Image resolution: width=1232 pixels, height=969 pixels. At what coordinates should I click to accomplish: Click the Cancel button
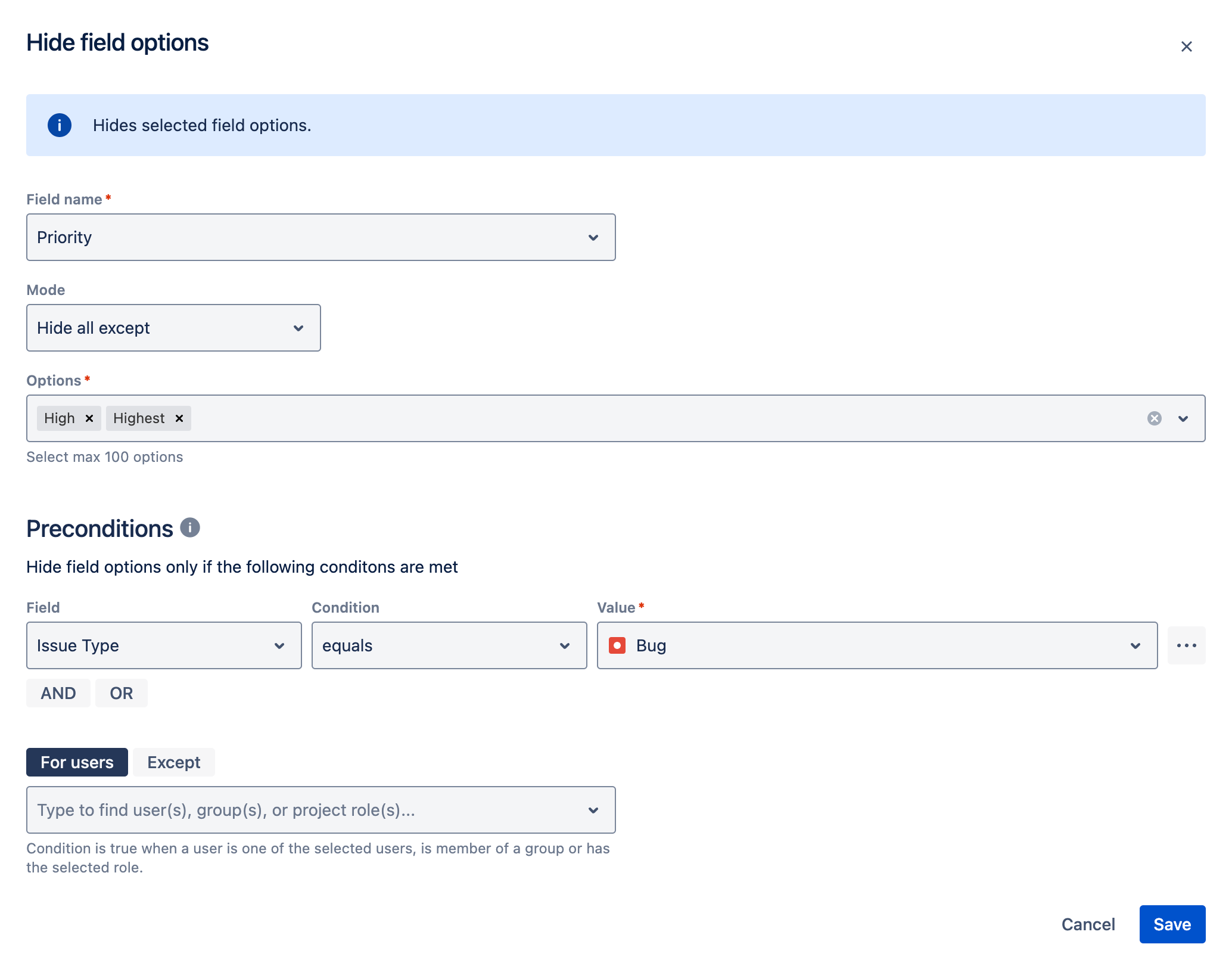point(1088,924)
